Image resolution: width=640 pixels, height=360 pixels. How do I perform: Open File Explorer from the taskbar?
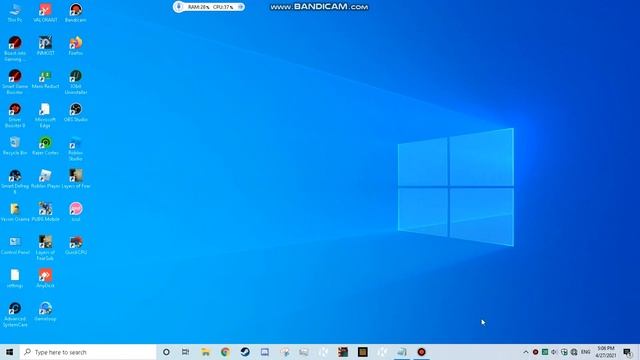[x=205, y=352]
